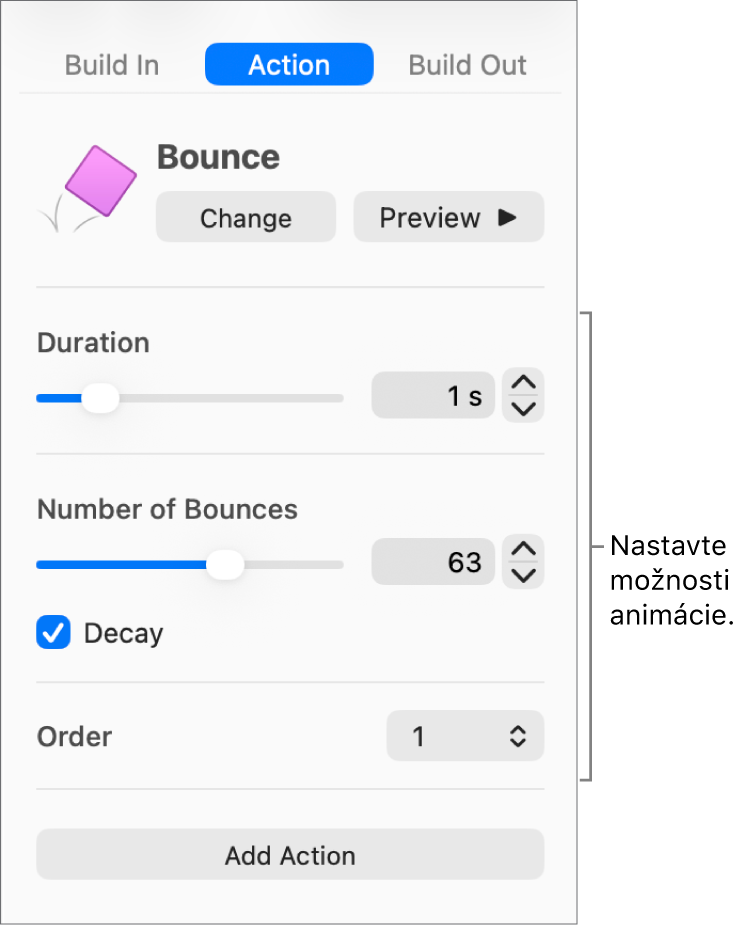This screenshot has height=926, width=750.
Task: Switch to the Build Out tab
Action: (x=467, y=64)
